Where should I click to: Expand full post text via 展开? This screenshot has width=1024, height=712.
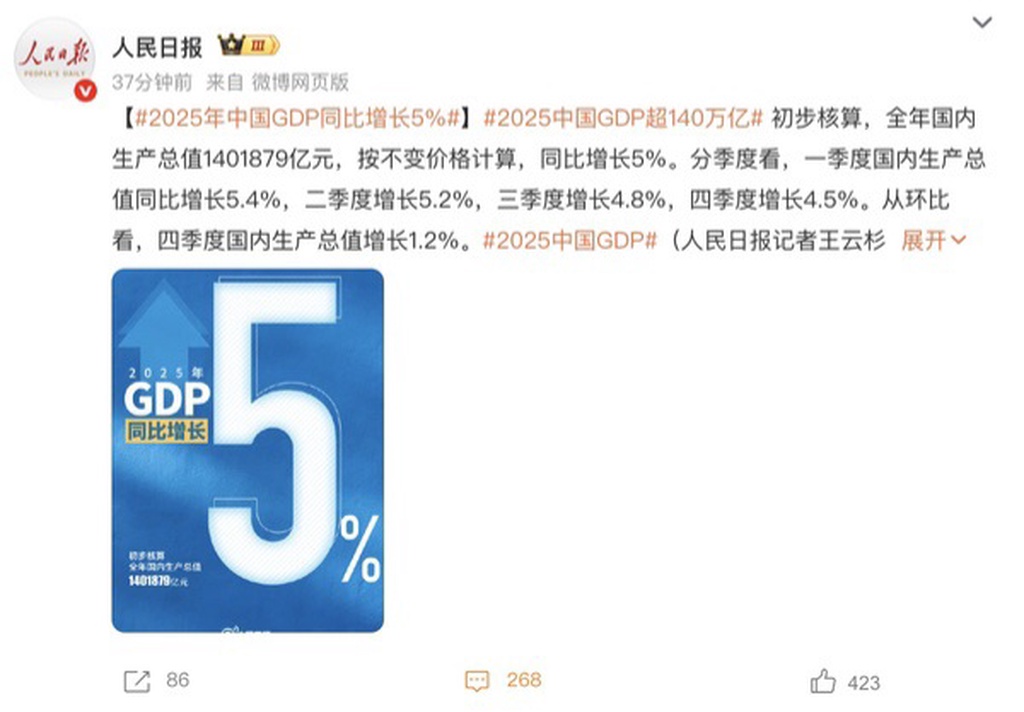click(x=924, y=241)
